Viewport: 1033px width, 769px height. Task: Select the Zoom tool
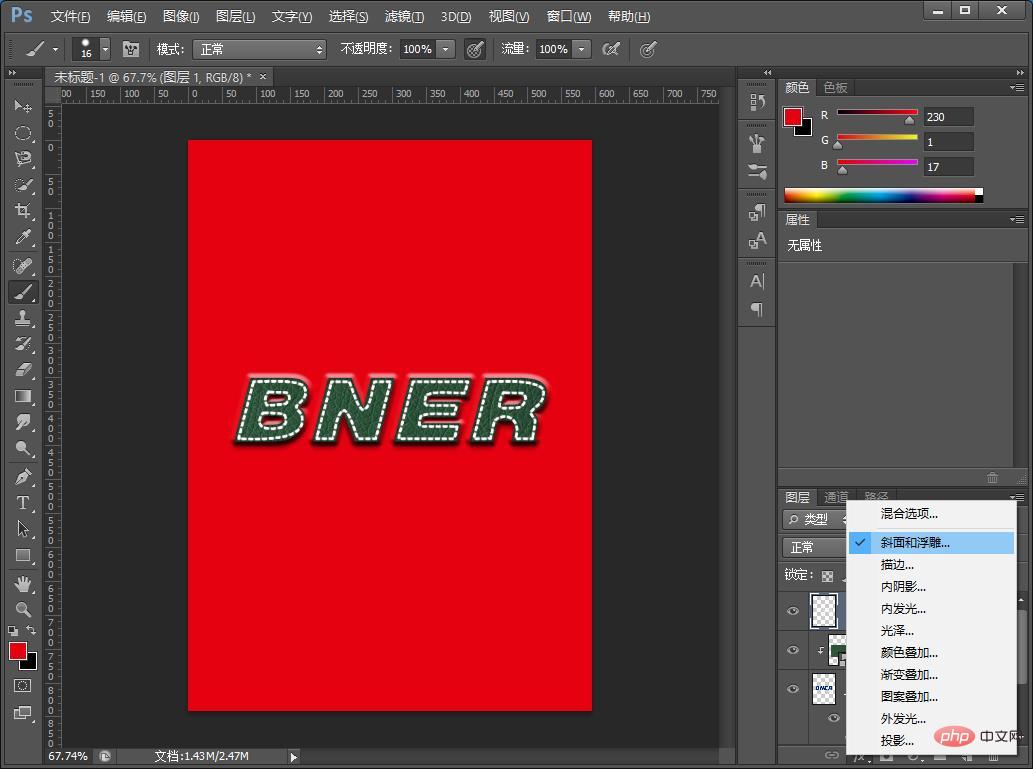(x=22, y=609)
